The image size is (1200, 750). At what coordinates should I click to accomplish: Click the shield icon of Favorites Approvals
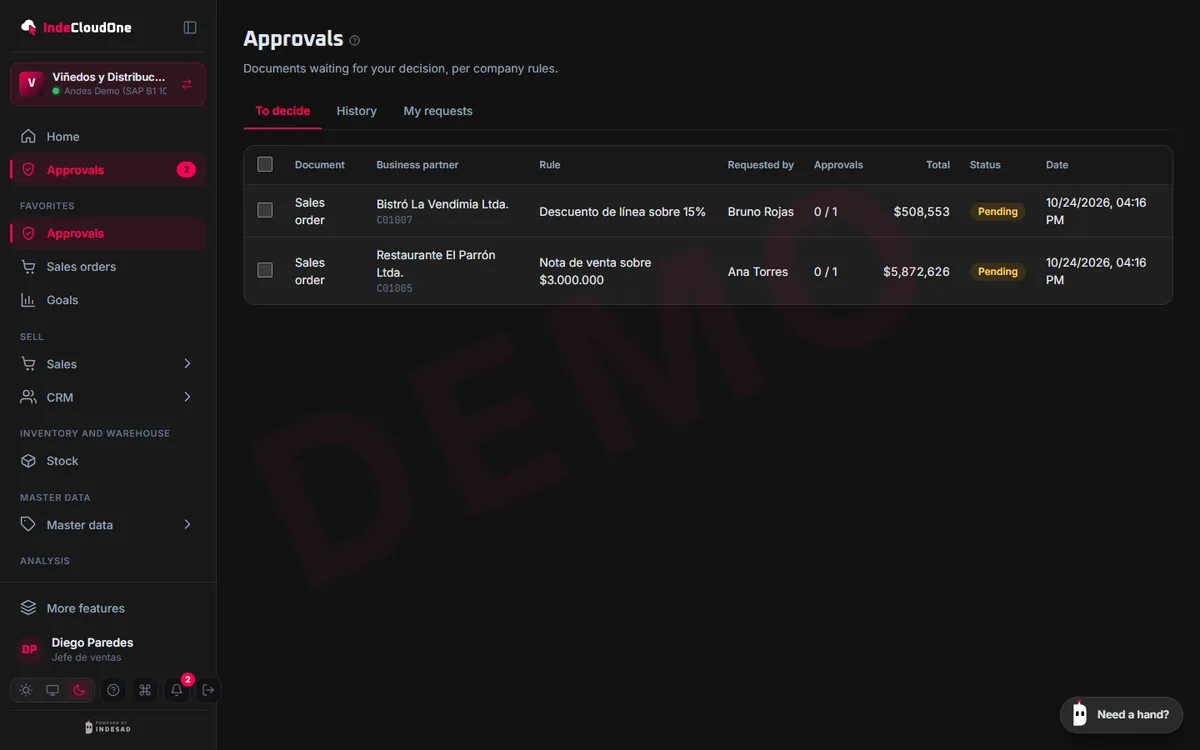28,233
